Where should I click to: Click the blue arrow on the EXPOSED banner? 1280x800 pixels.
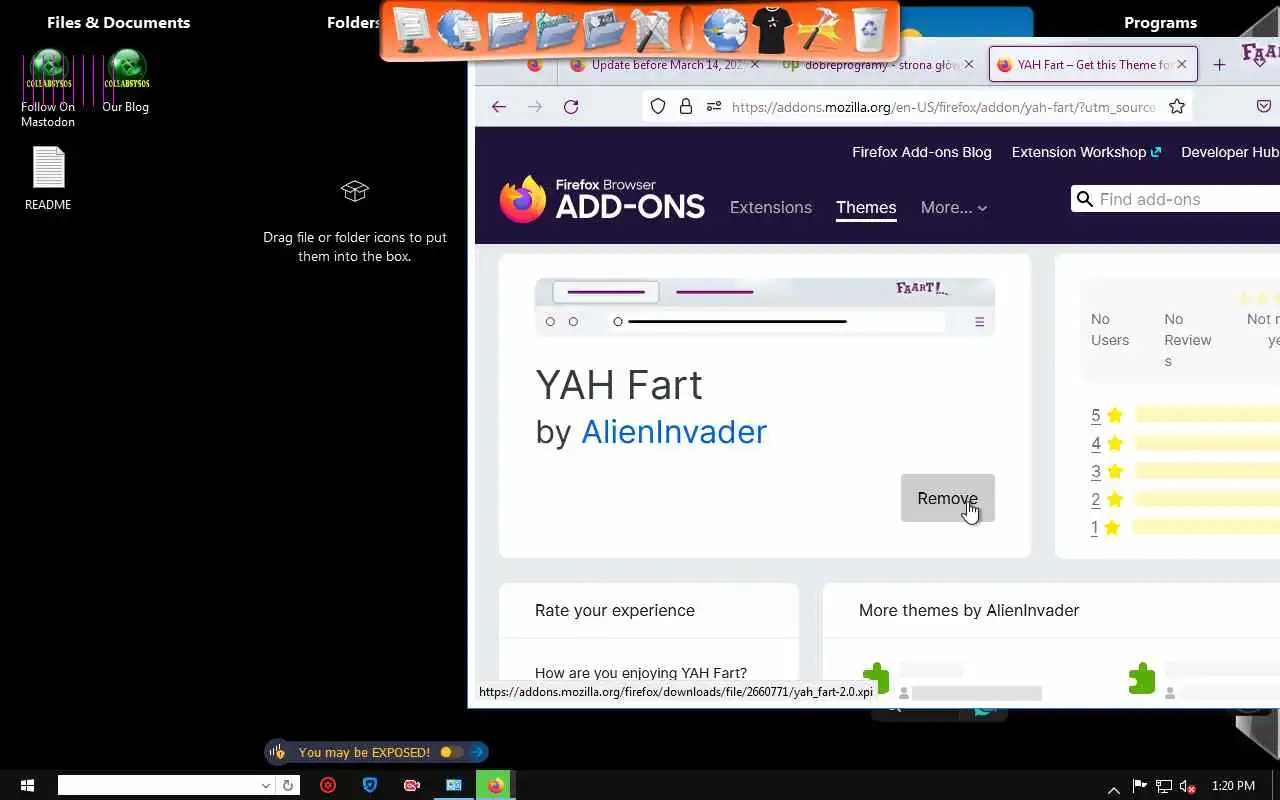pos(478,752)
